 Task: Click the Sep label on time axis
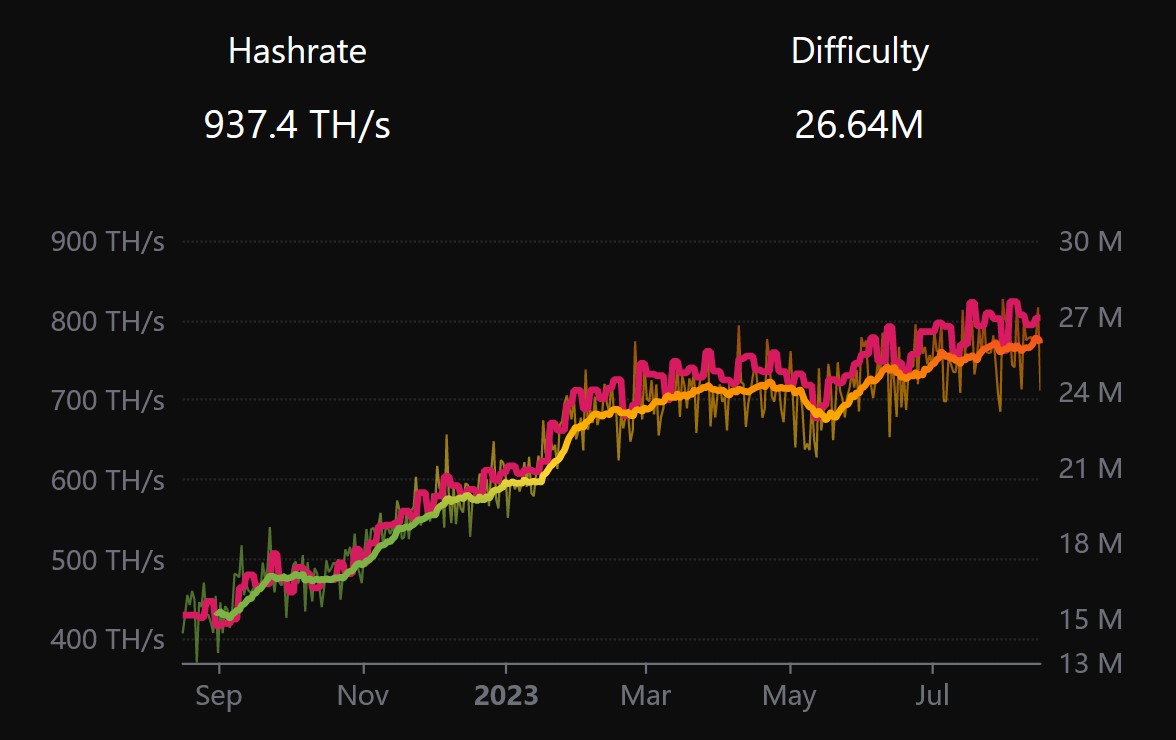pyautogui.click(x=219, y=696)
